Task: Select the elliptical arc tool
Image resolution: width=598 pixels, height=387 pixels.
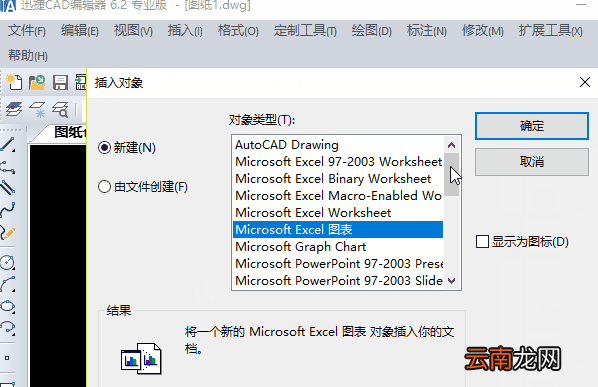Action: 8,328
